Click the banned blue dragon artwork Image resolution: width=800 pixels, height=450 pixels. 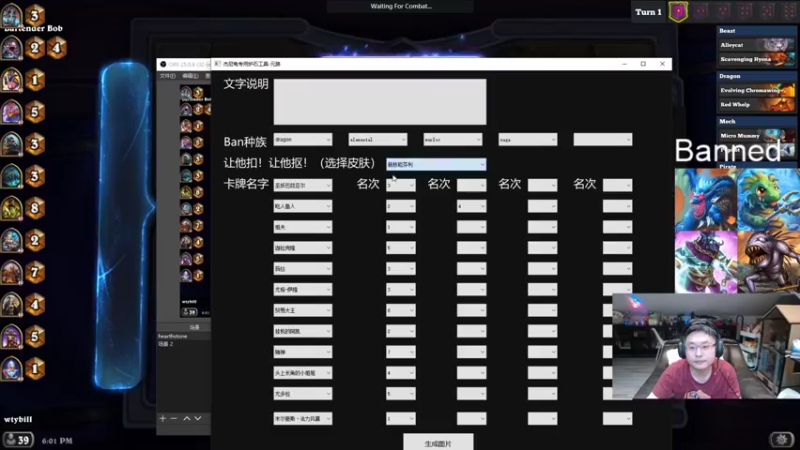(x=706, y=199)
